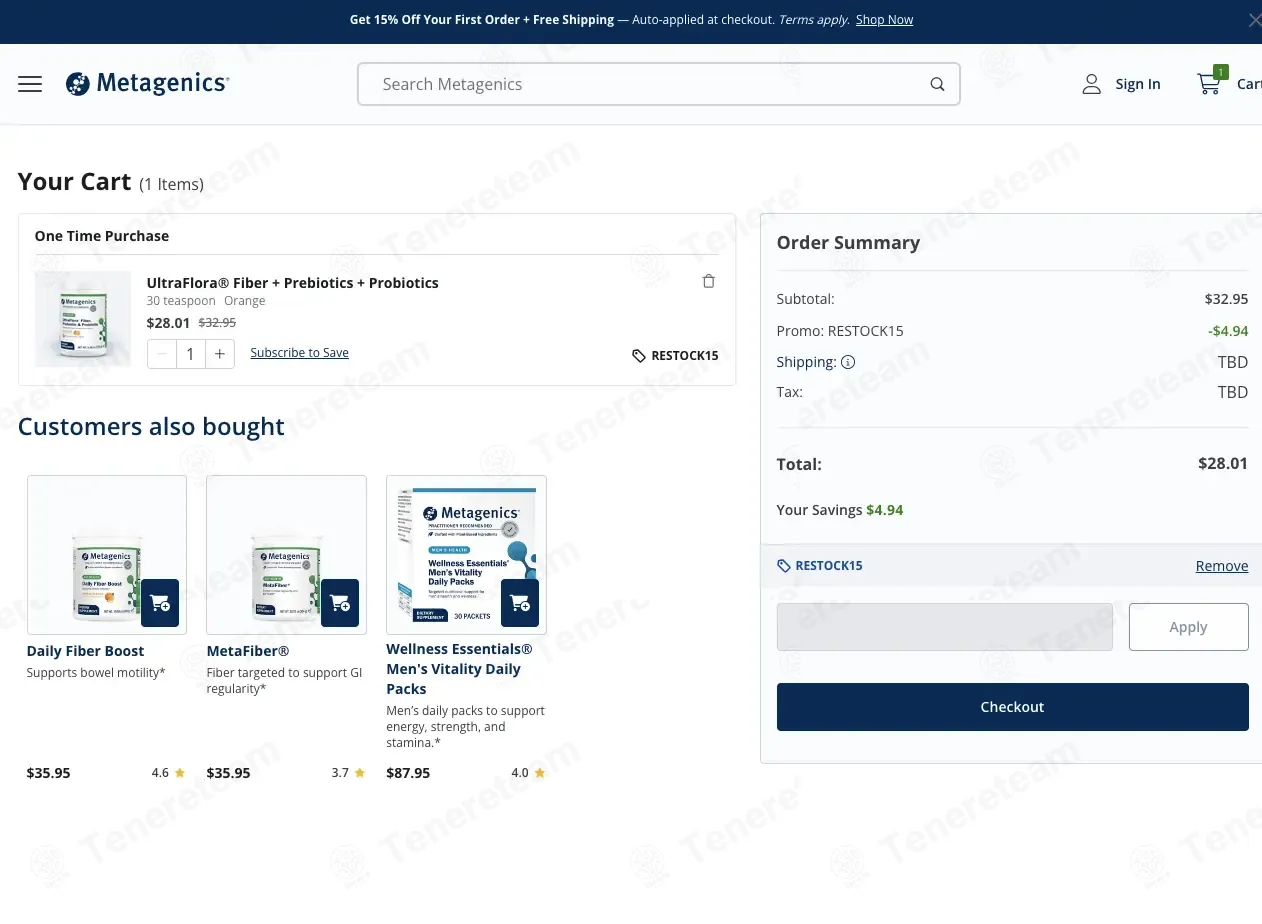This screenshot has height=924, width=1262.
Task: Increase UltraFlora quantity with plus button
Action: (x=220, y=354)
